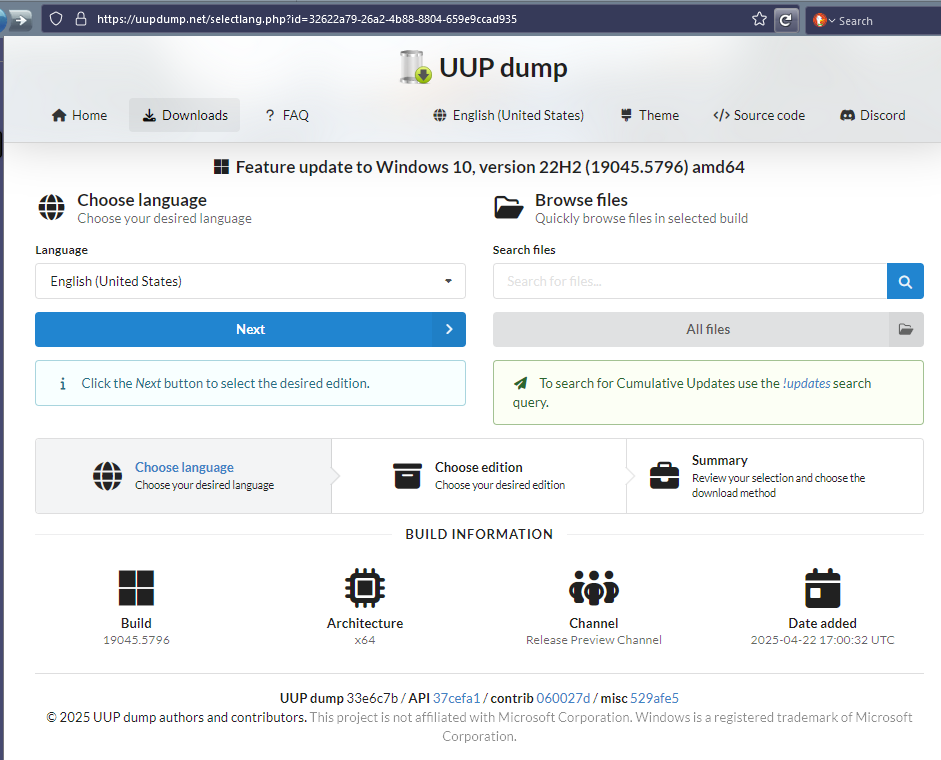Click the UUP dump logo icon
The image size is (941, 760).
pos(415,67)
